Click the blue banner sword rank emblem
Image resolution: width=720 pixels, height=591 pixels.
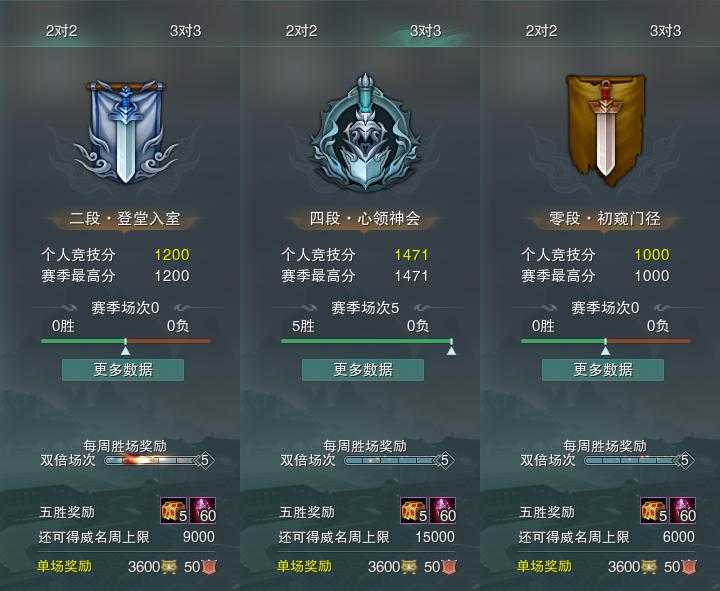124,133
